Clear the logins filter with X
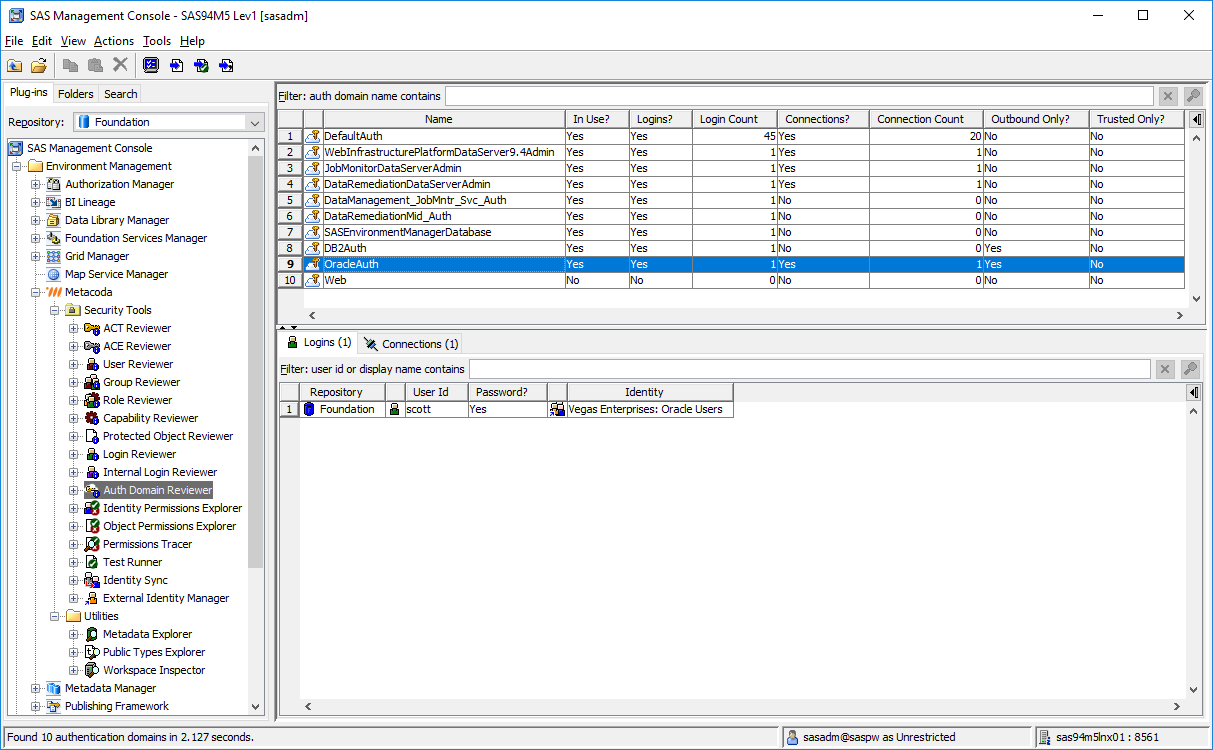 click(x=1165, y=370)
